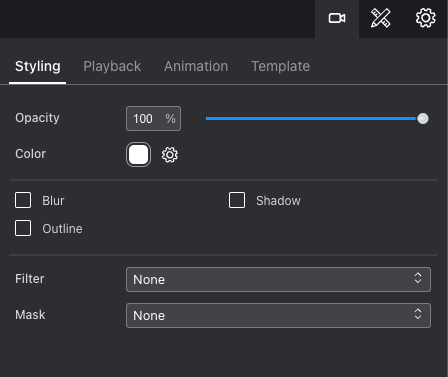Click the Filter dropdown arrows
The height and width of the screenshot is (377, 448).
pyautogui.click(x=418, y=278)
